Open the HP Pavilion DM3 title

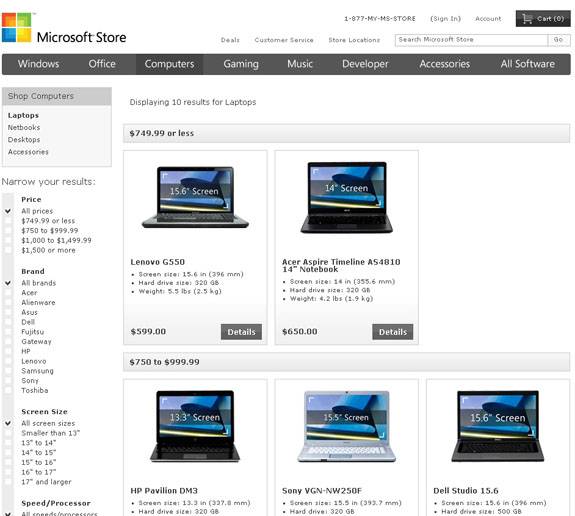click(x=164, y=491)
